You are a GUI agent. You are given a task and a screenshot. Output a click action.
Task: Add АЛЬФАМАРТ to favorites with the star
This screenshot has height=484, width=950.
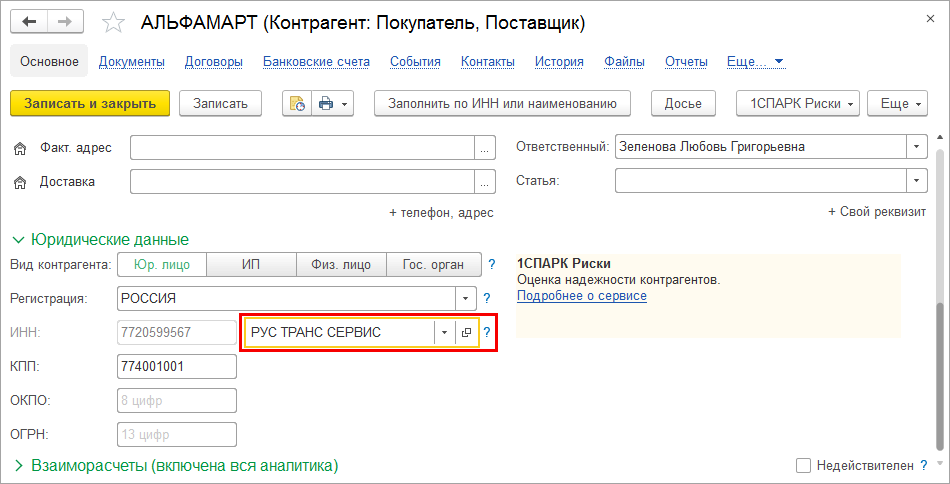pyautogui.click(x=114, y=22)
